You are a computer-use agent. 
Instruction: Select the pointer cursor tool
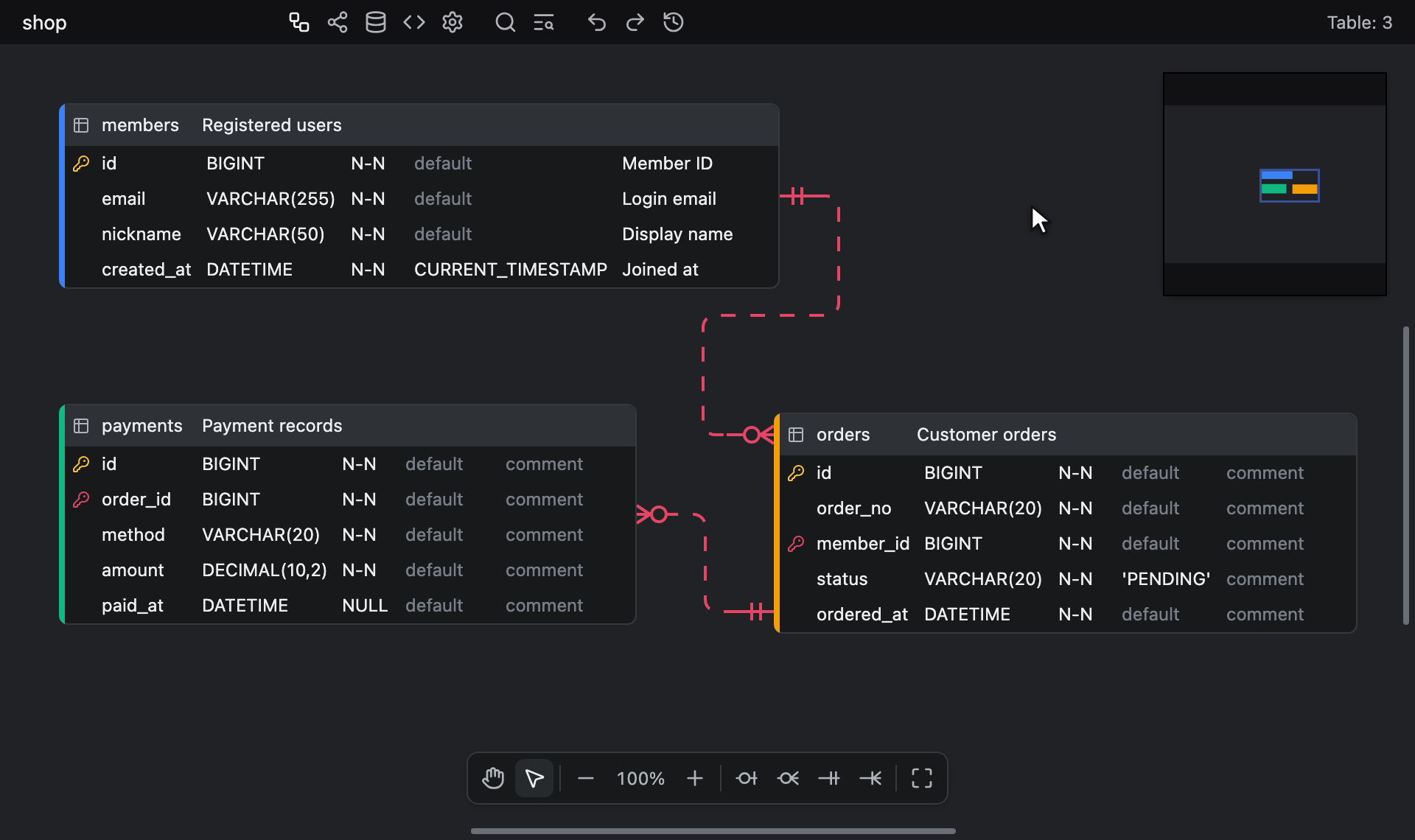(534, 778)
